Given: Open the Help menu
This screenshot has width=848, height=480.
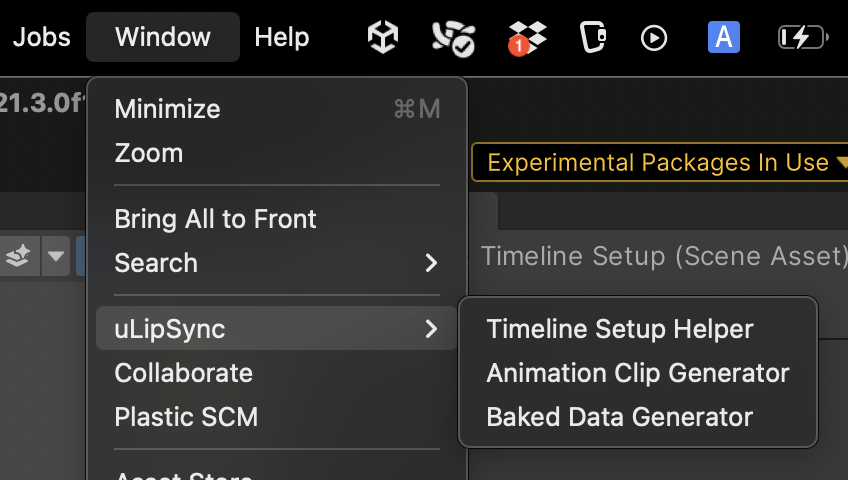Looking at the screenshot, I should click(282, 38).
